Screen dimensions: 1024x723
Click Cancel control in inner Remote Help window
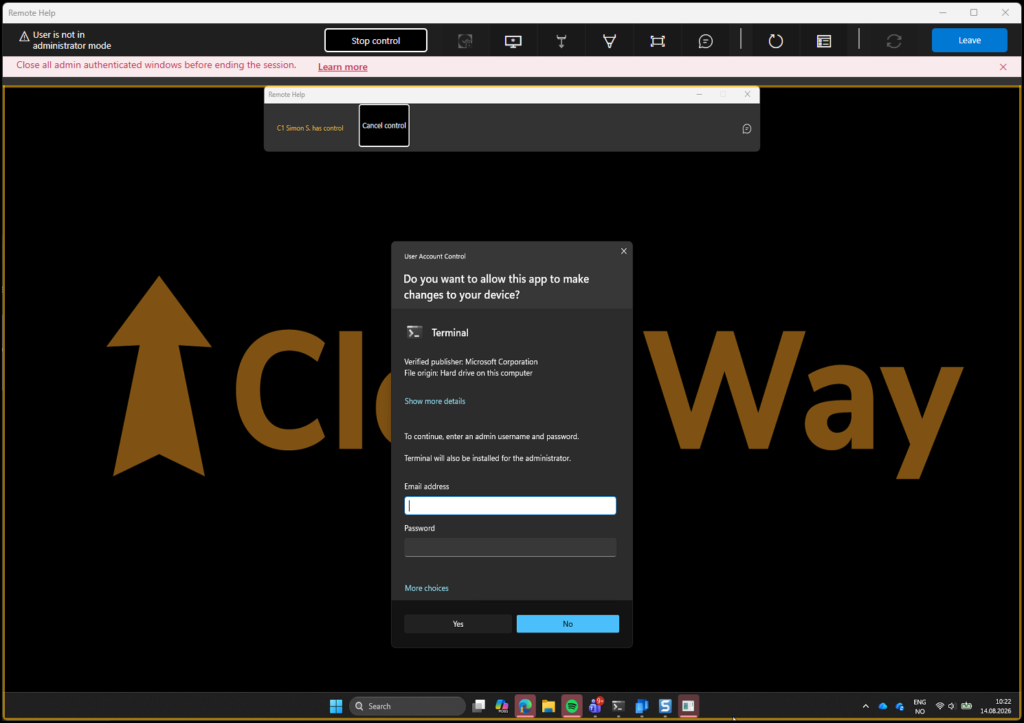point(384,125)
